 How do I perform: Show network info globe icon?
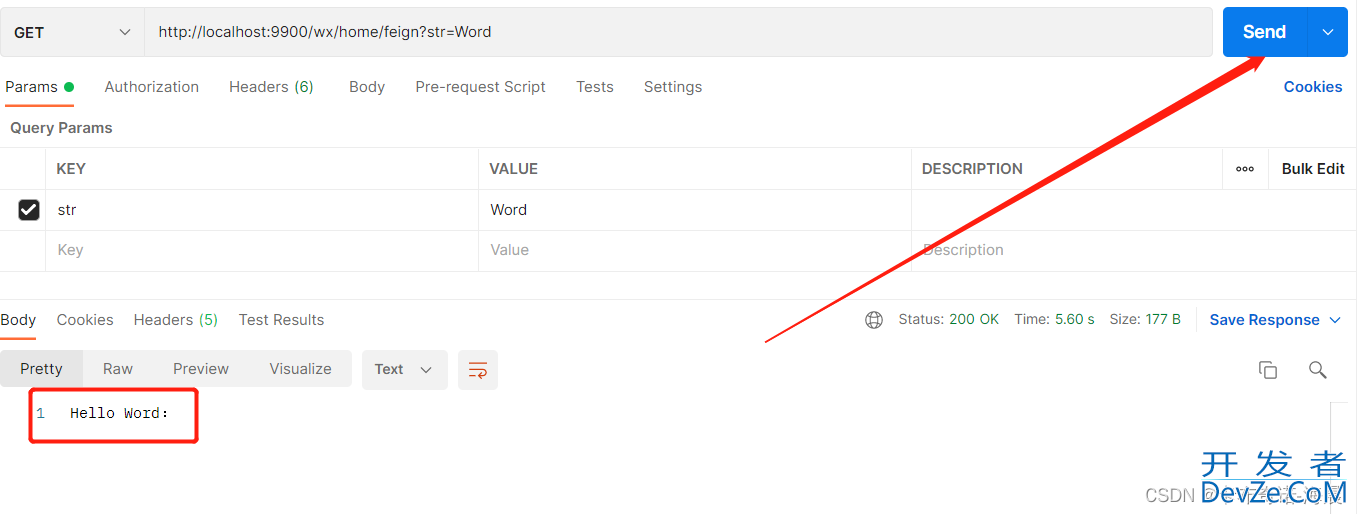874,320
